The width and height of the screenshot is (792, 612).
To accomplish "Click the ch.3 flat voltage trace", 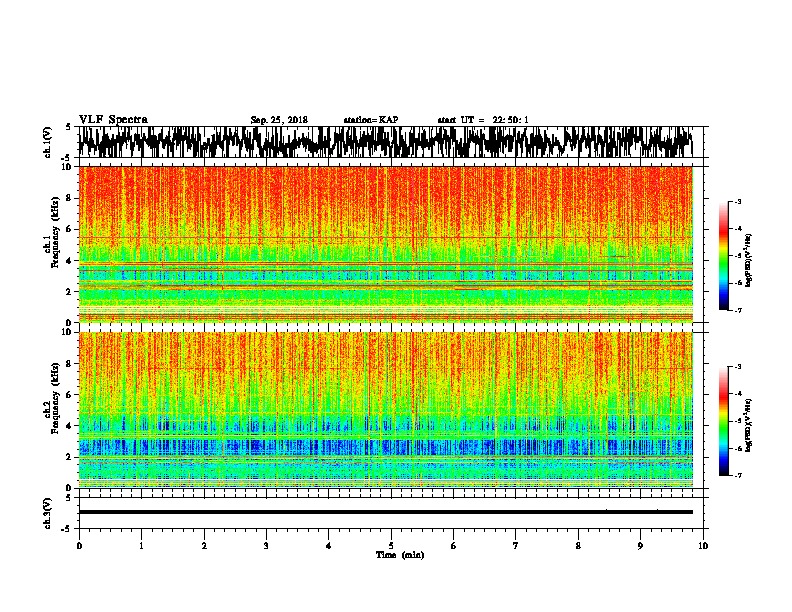I will click(385, 512).
